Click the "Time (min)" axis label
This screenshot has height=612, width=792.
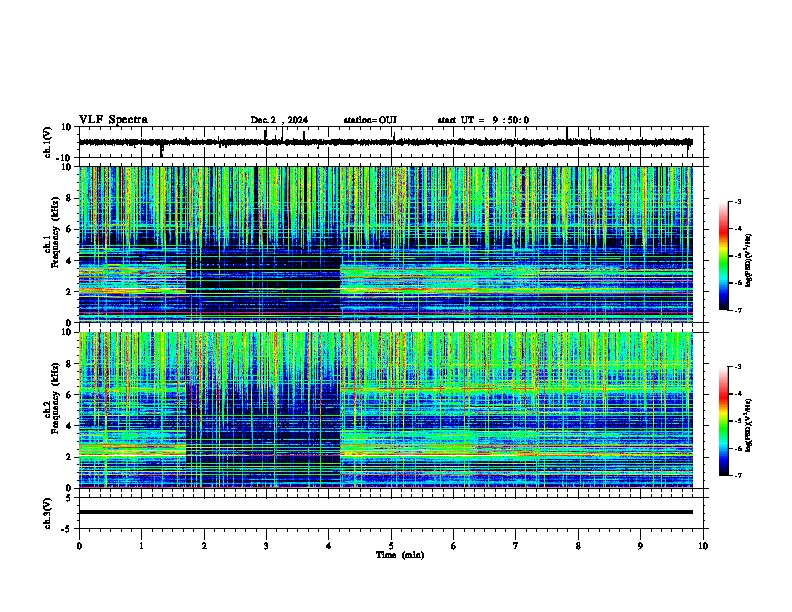pyautogui.click(x=400, y=555)
